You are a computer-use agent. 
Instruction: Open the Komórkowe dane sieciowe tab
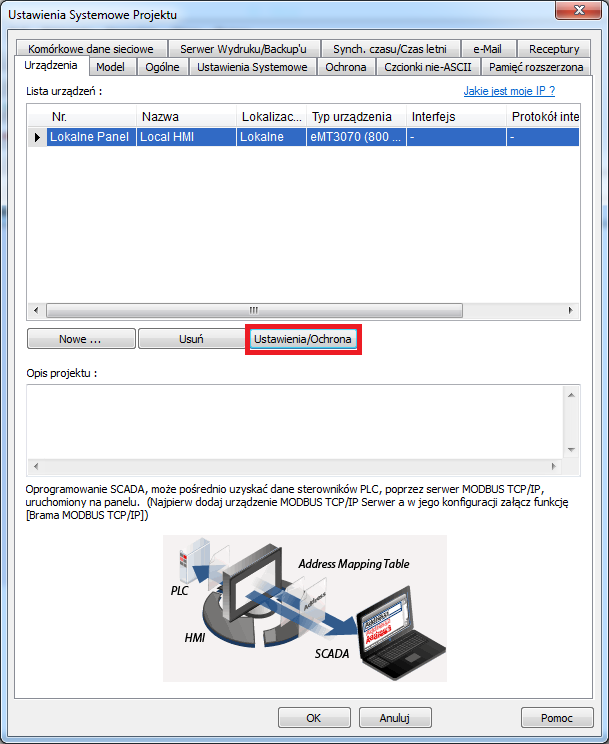tap(91, 48)
